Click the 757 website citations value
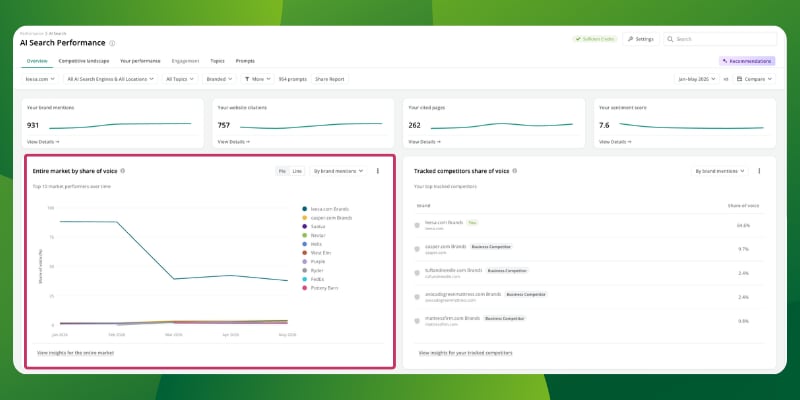 (223, 125)
